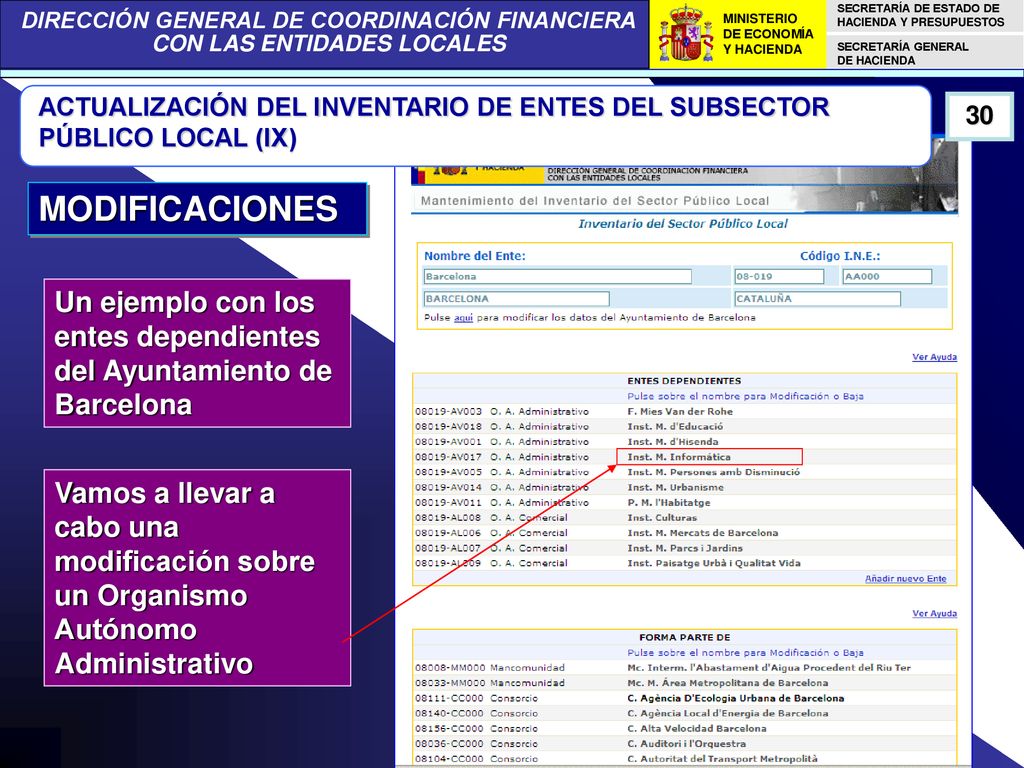1024x768 pixels.
Task: Click the 'Código I.N.E.:' label
Action: point(840,256)
